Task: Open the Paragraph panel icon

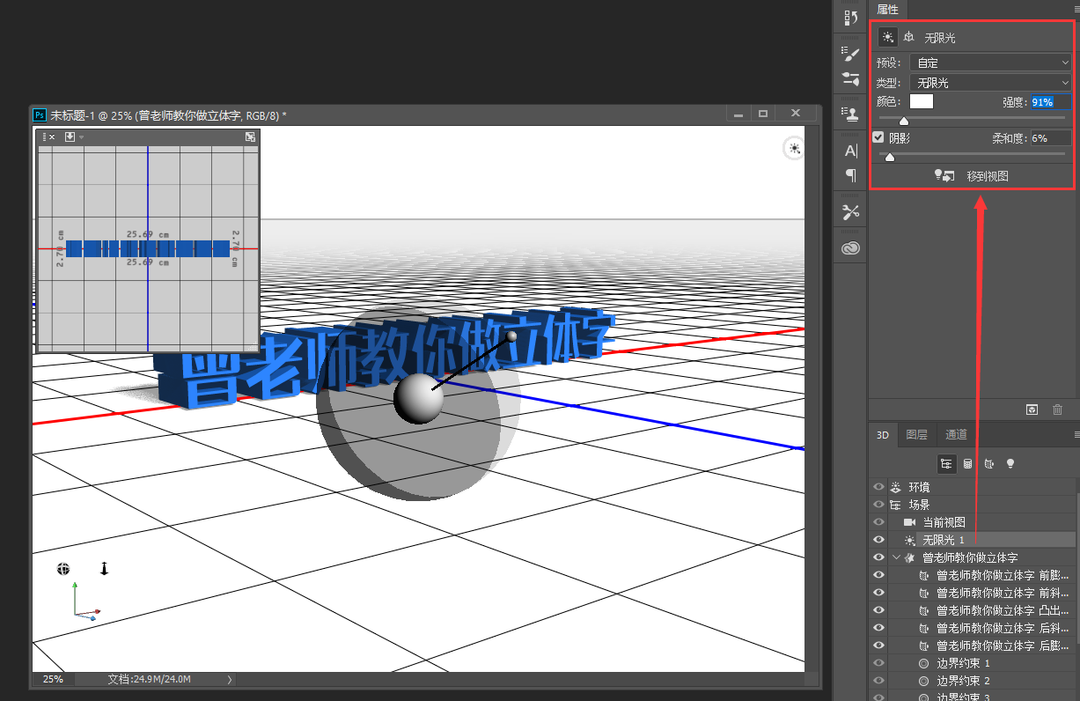Action: click(851, 176)
